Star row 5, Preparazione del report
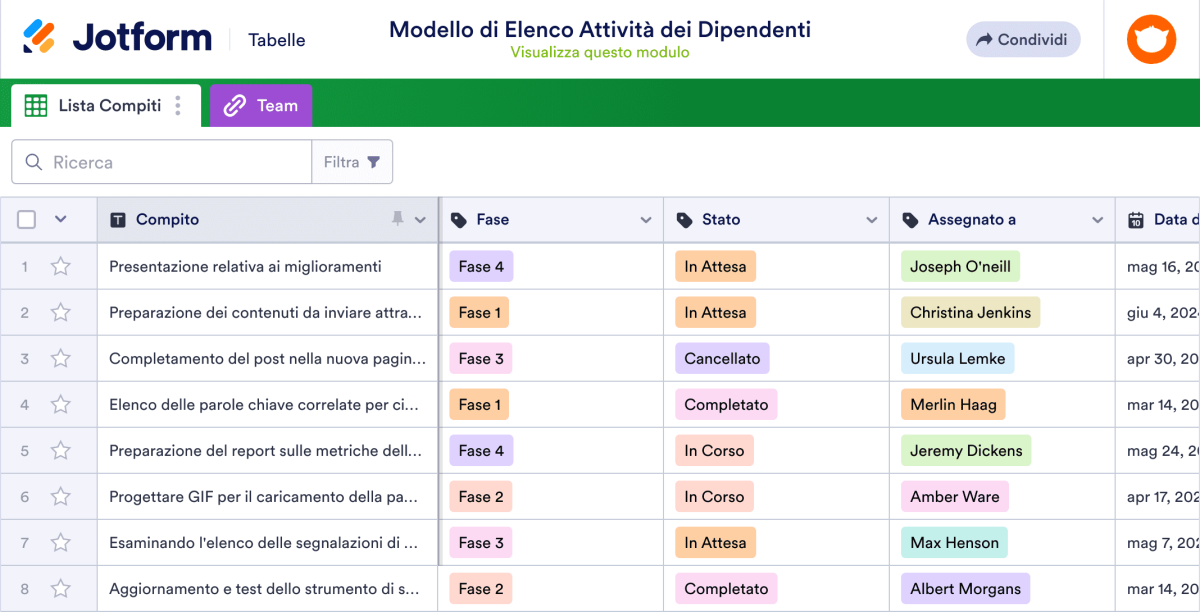The width and height of the screenshot is (1200, 612). [60, 450]
